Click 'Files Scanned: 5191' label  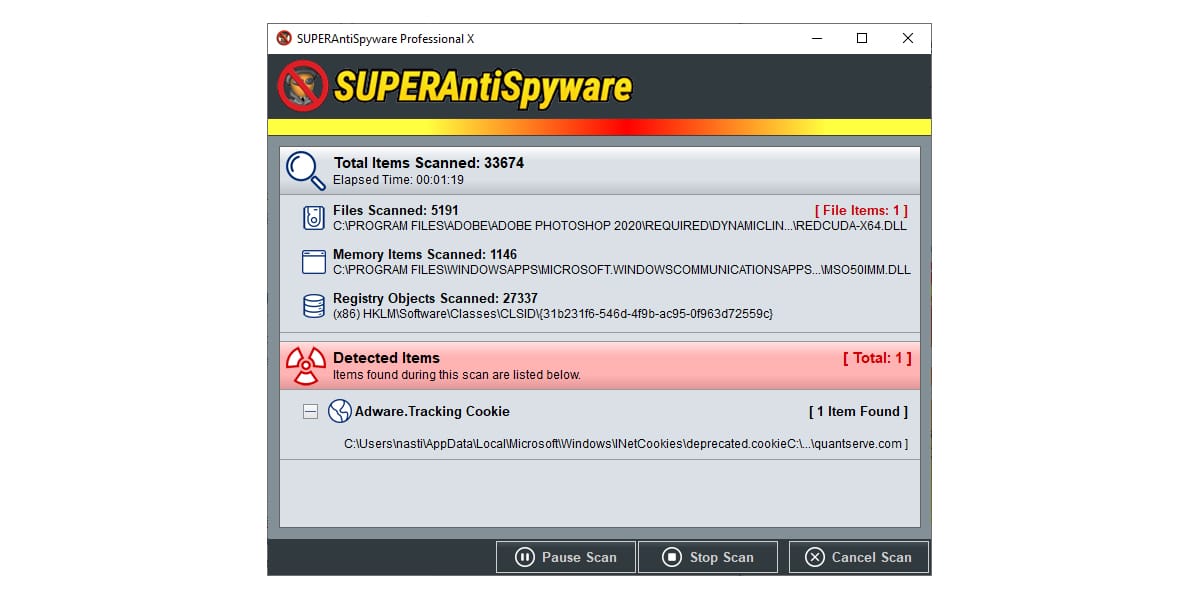tap(396, 211)
